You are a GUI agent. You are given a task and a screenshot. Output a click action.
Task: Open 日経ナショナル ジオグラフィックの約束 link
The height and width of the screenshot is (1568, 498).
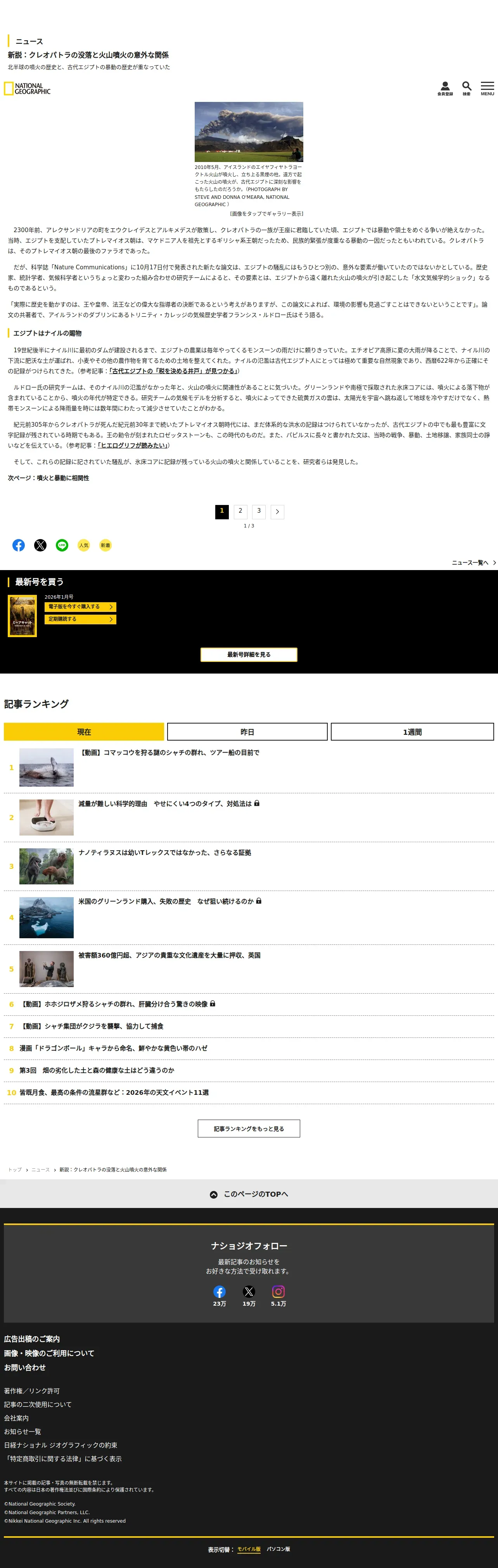(61, 1445)
